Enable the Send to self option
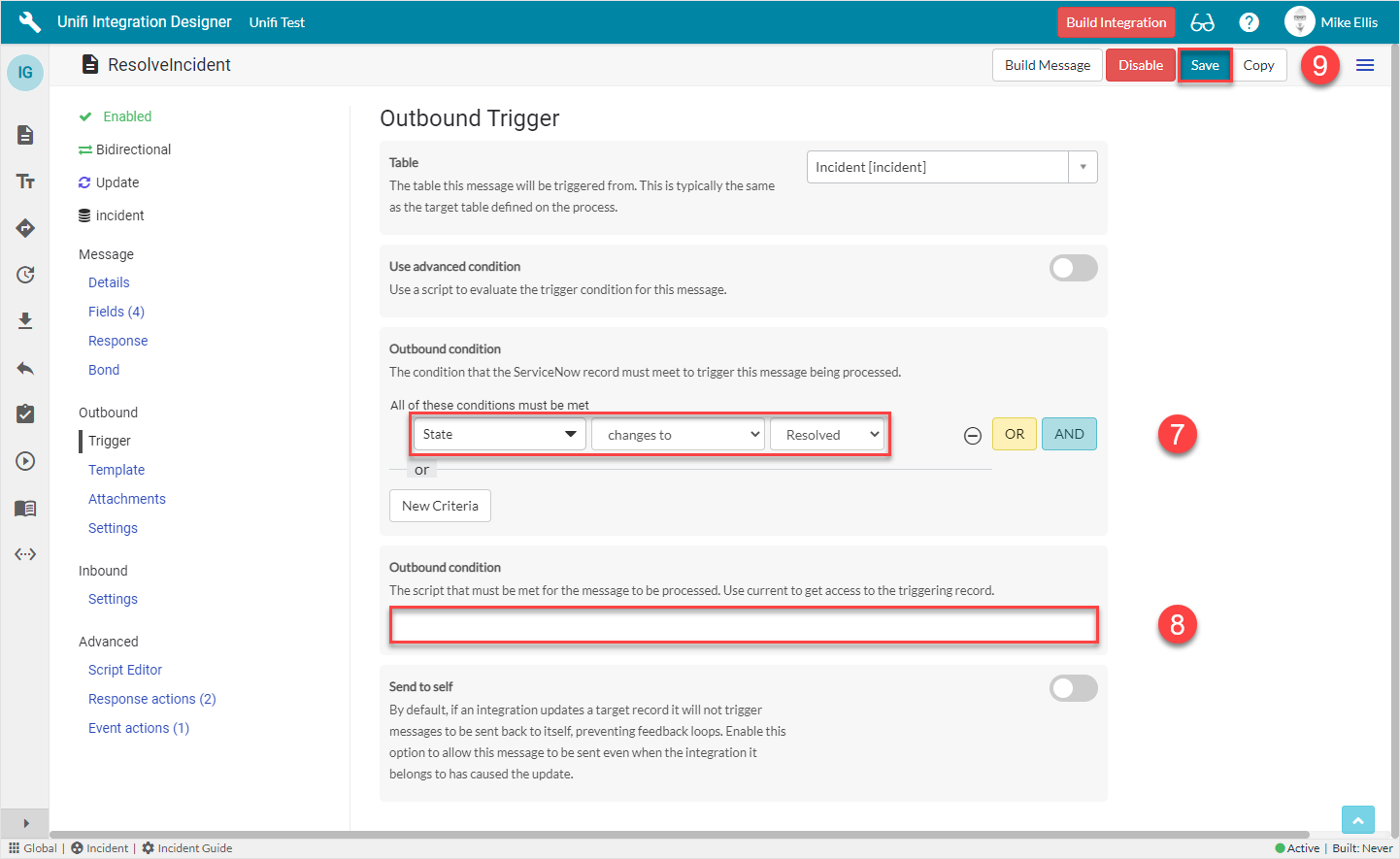This screenshot has height=859, width=1400. click(x=1073, y=688)
